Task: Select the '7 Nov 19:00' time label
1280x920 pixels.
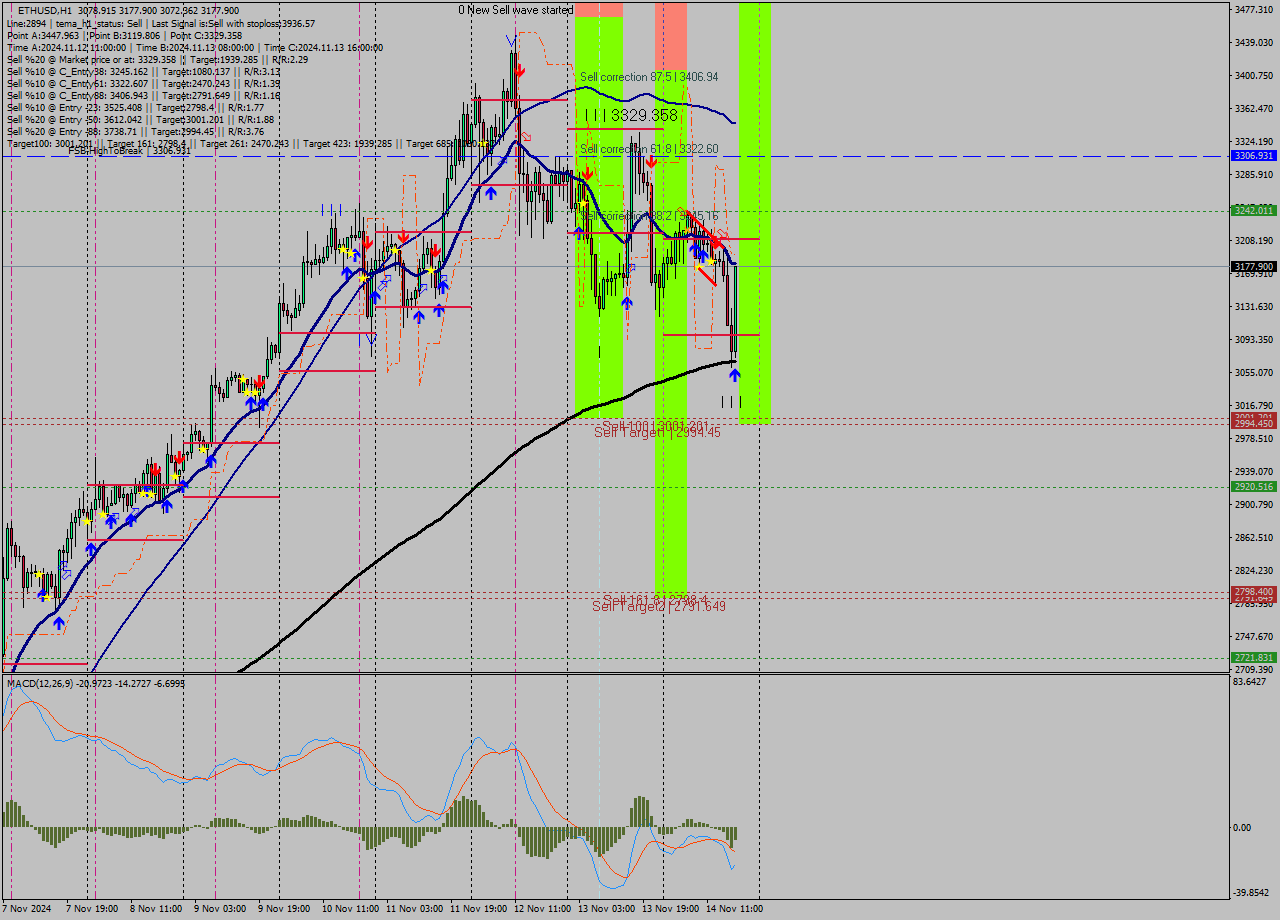Action: (91, 909)
